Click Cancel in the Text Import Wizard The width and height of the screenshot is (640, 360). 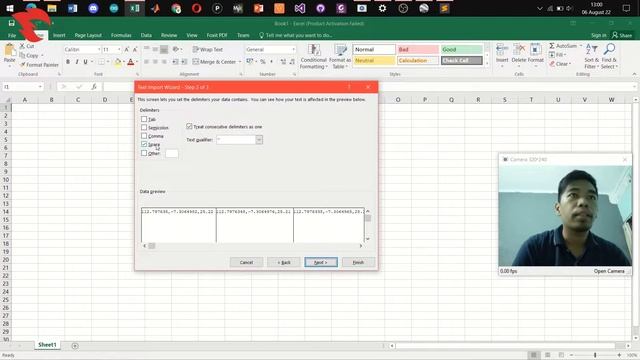[246, 262]
